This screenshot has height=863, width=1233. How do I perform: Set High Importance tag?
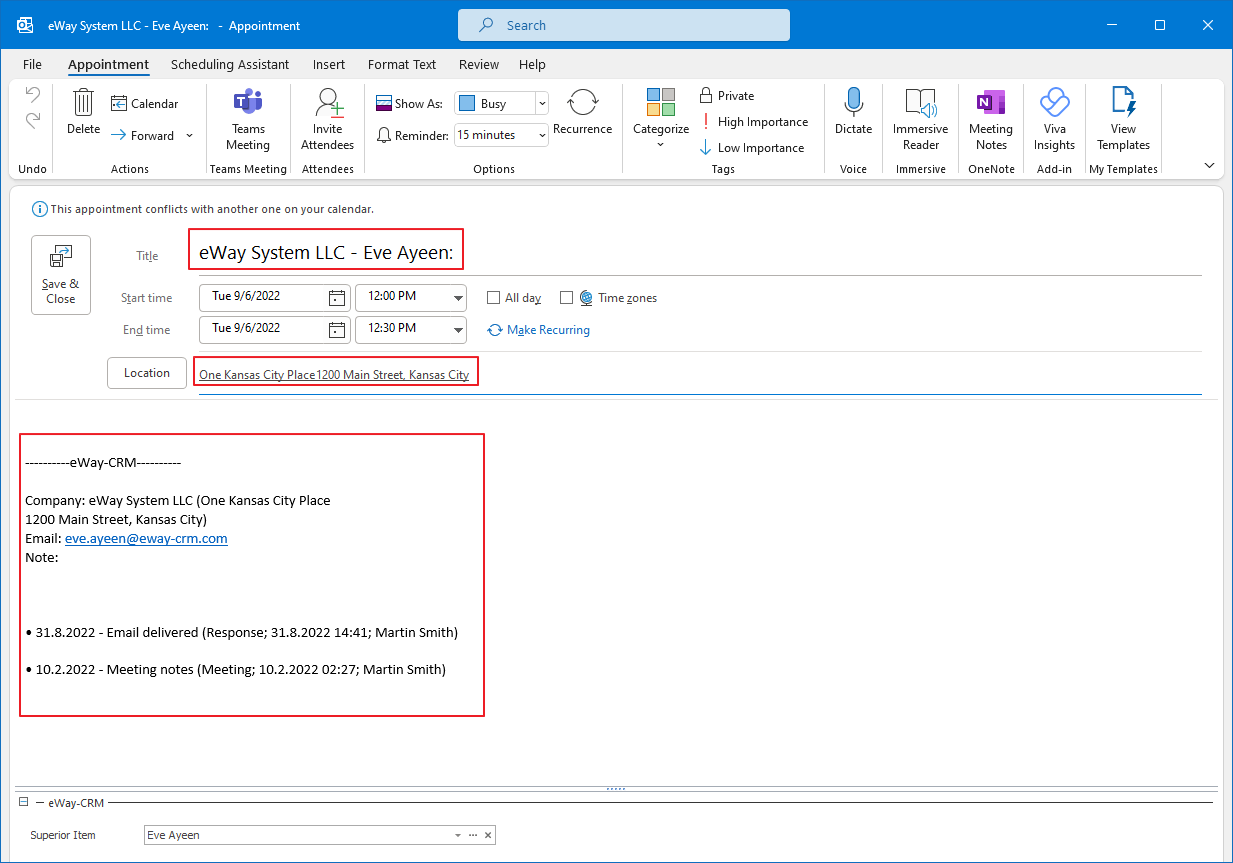tap(753, 121)
